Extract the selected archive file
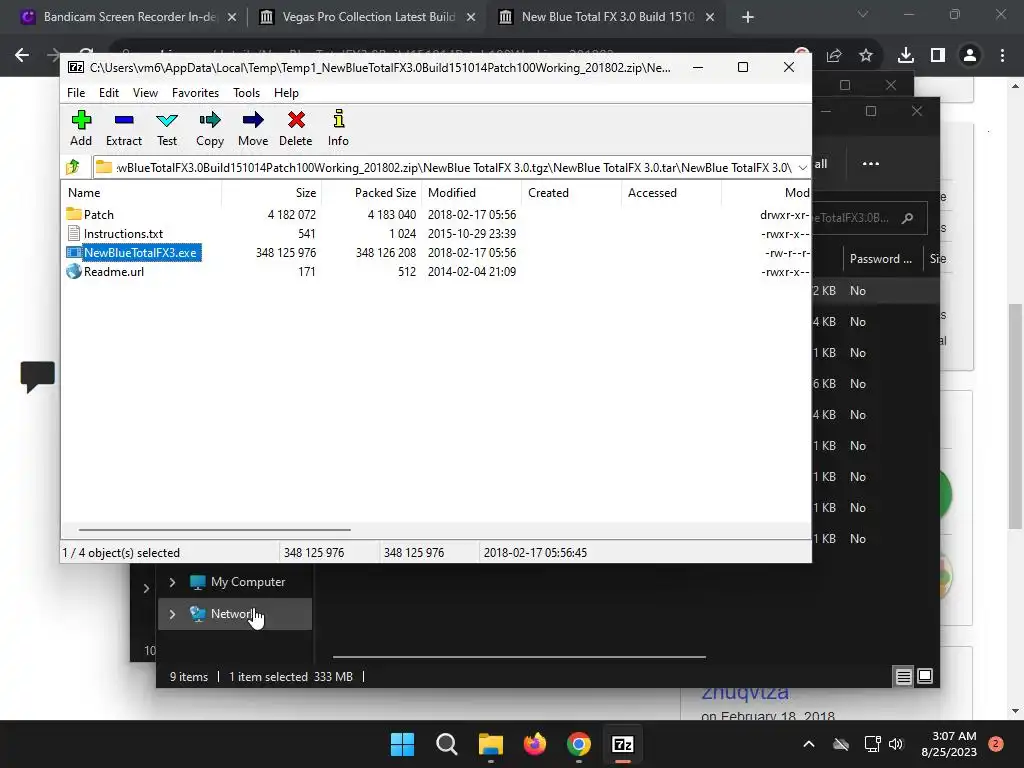 coord(123,128)
